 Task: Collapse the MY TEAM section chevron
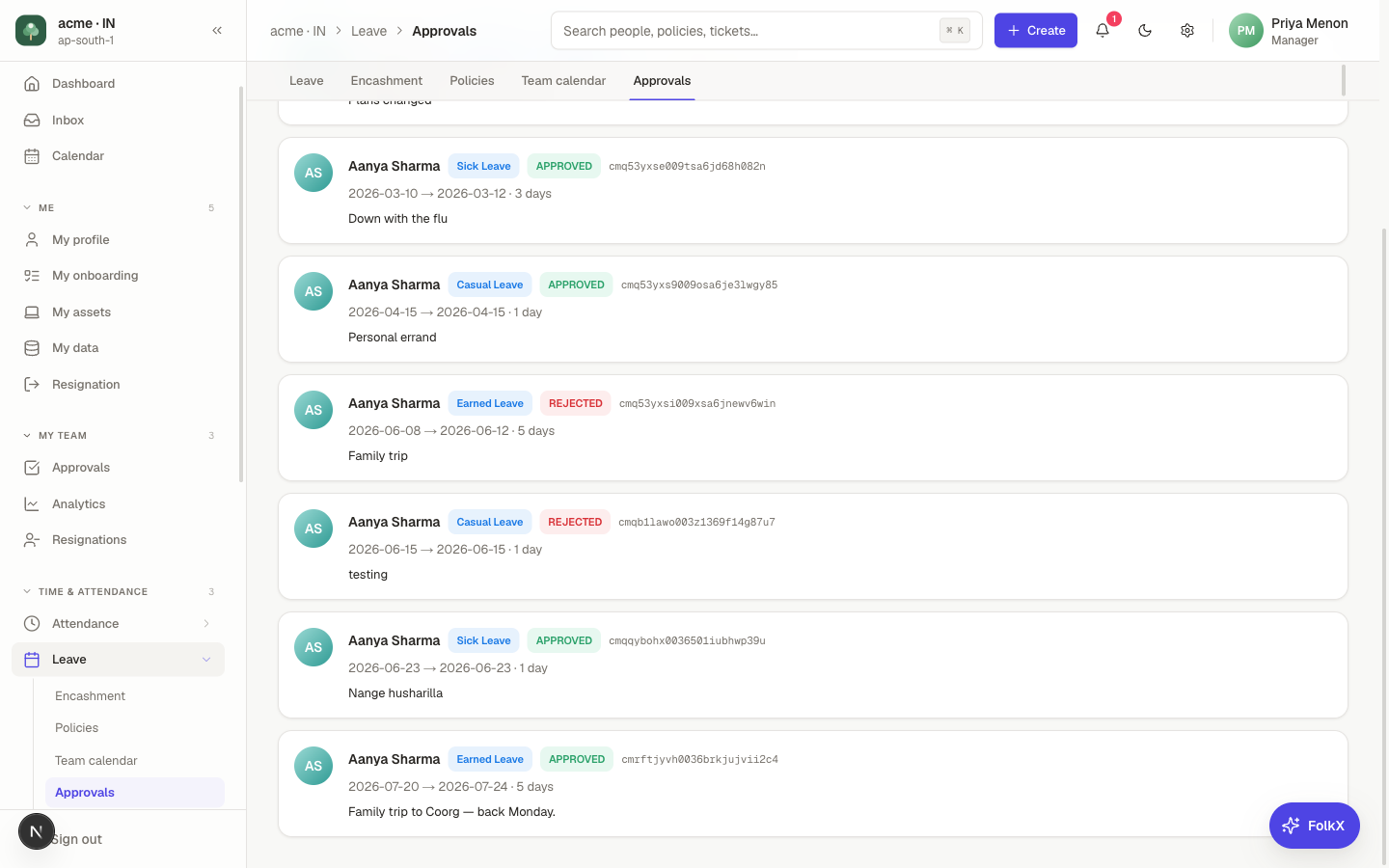click(x=27, y=436)
